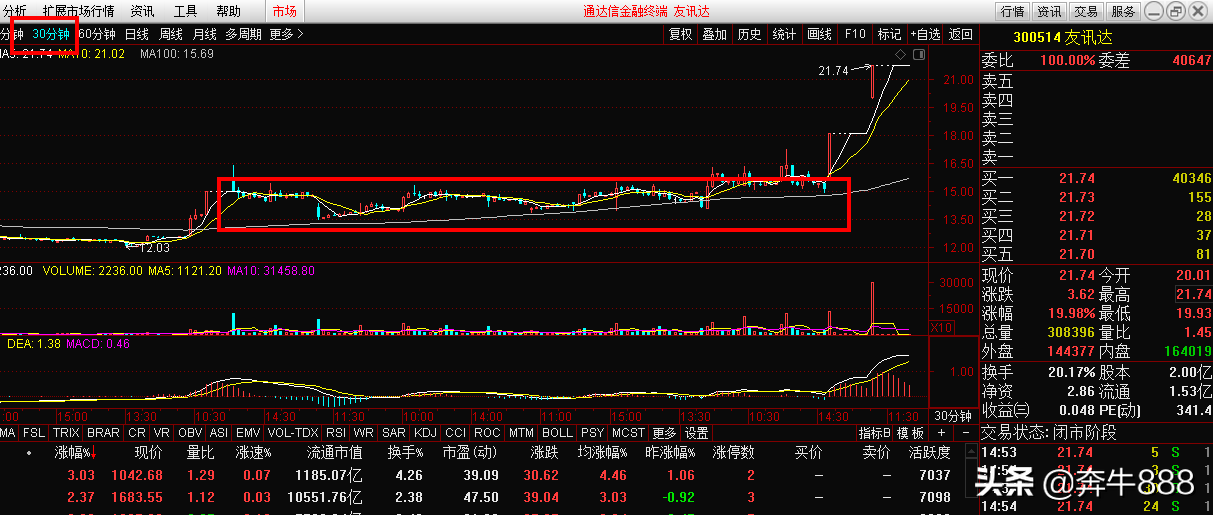Minimize the terminal window

[1153, 11]
